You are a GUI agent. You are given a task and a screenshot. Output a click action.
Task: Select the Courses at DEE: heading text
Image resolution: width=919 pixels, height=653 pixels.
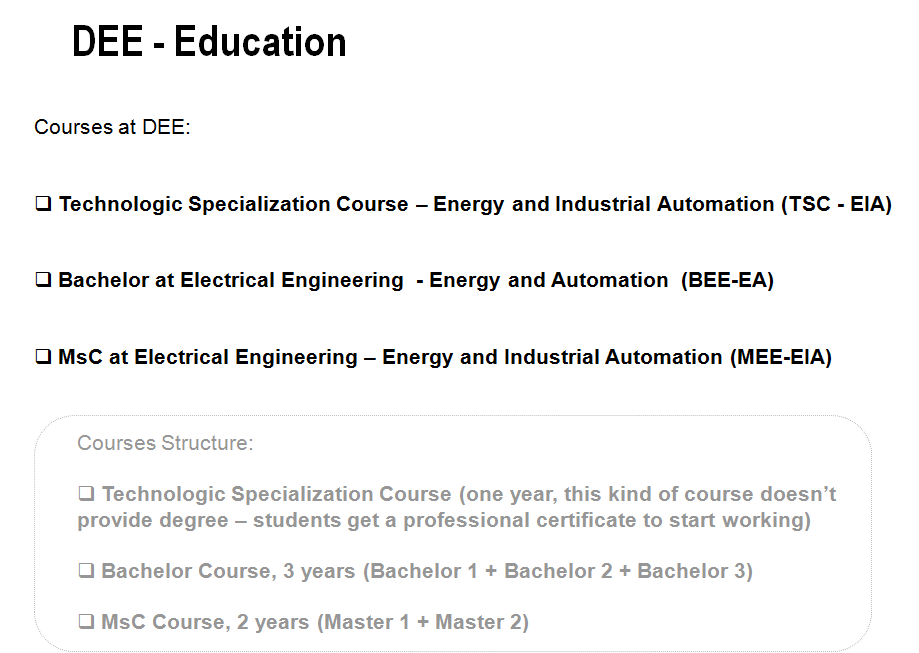[x=113, y=127]
